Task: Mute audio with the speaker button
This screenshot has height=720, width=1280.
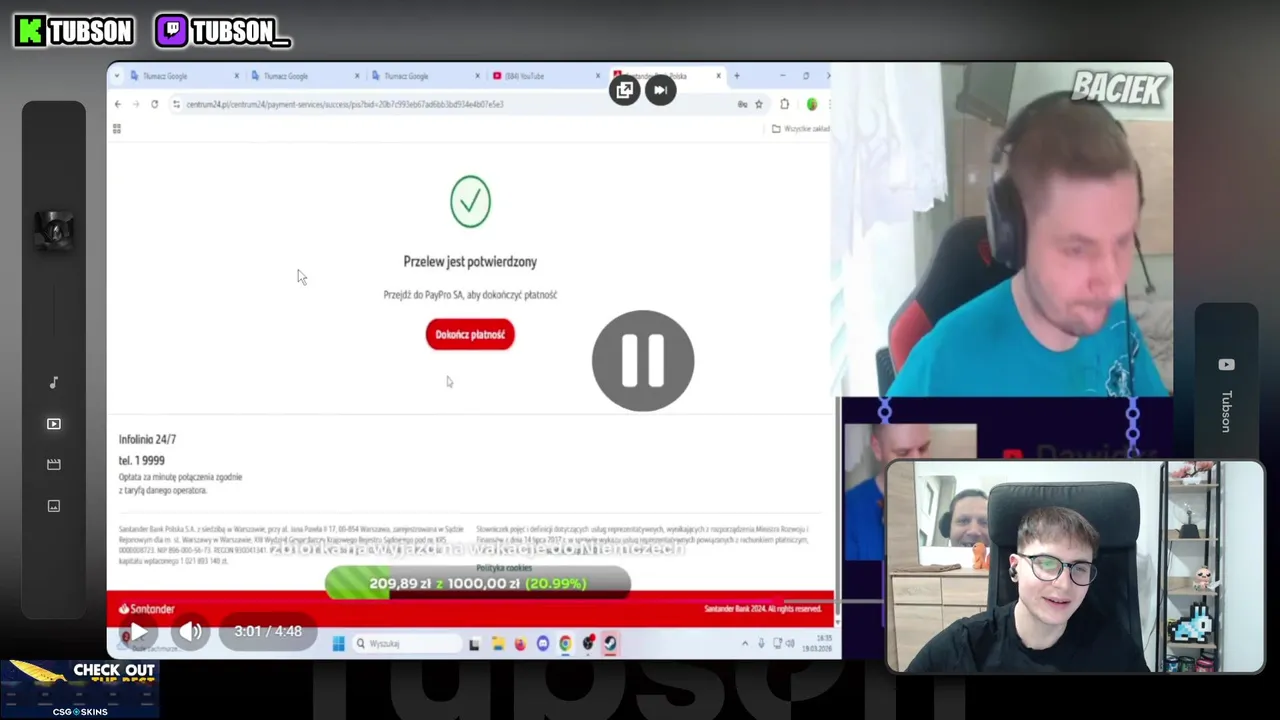Action: [x=191, y=632]
